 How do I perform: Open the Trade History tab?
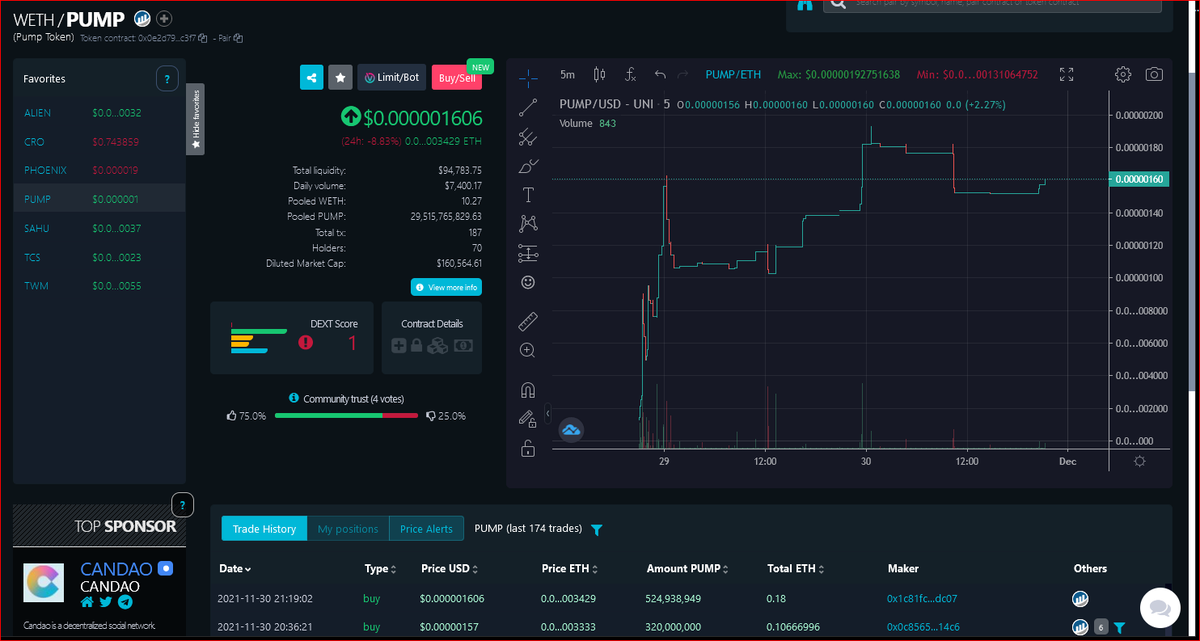click(x=264, y=529)
